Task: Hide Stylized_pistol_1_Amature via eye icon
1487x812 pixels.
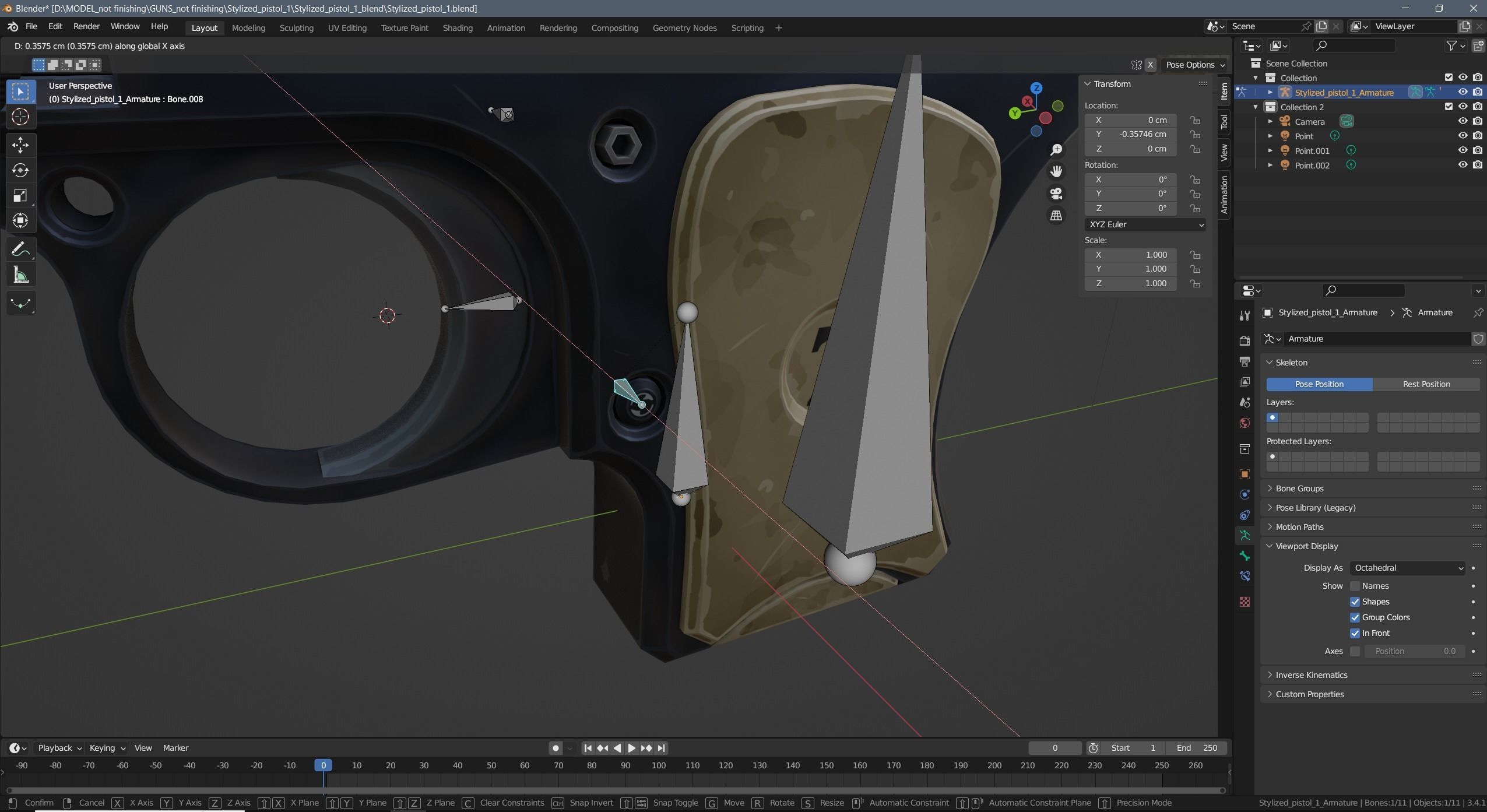Action: click(1463, 92)
